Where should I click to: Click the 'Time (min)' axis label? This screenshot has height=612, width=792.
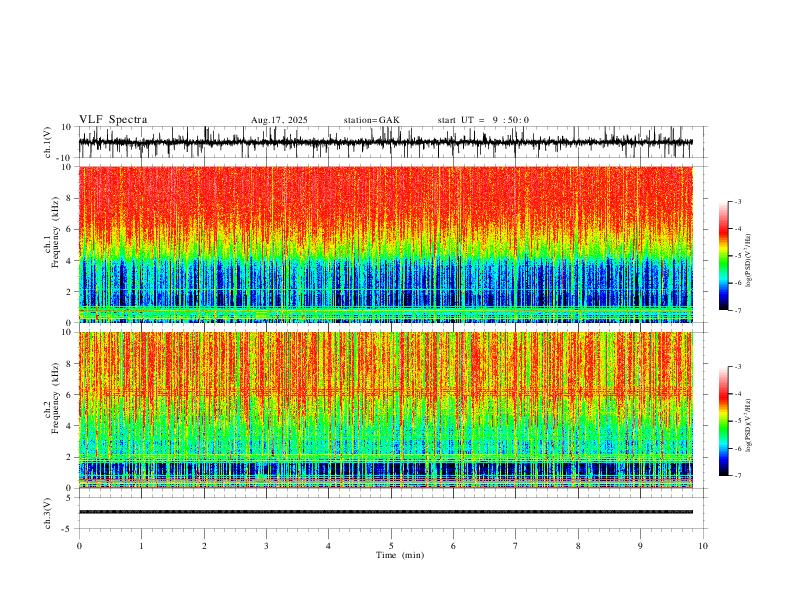[400, 555]
